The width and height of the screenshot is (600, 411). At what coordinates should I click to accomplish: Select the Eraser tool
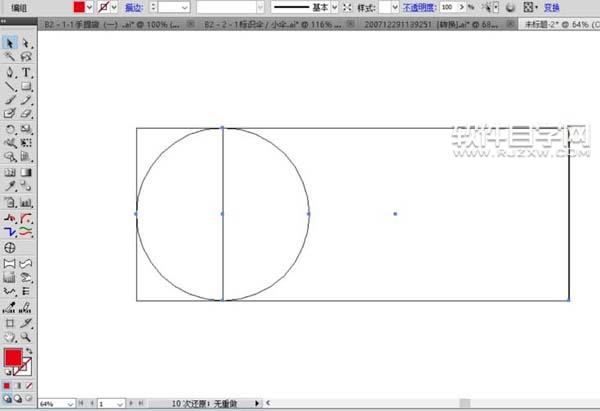click(26, 114)
